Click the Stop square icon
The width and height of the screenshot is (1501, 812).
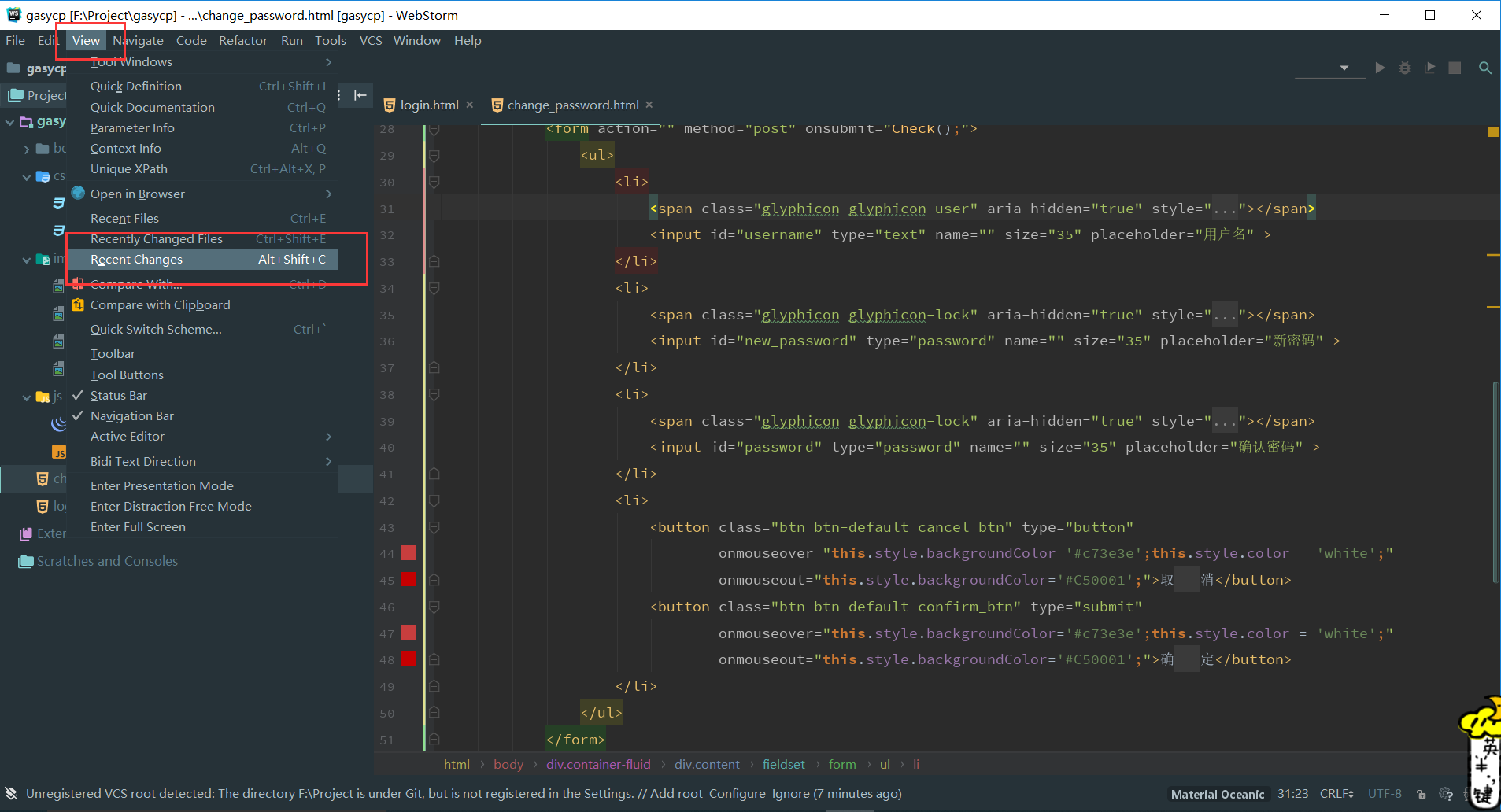[1455, 68]
